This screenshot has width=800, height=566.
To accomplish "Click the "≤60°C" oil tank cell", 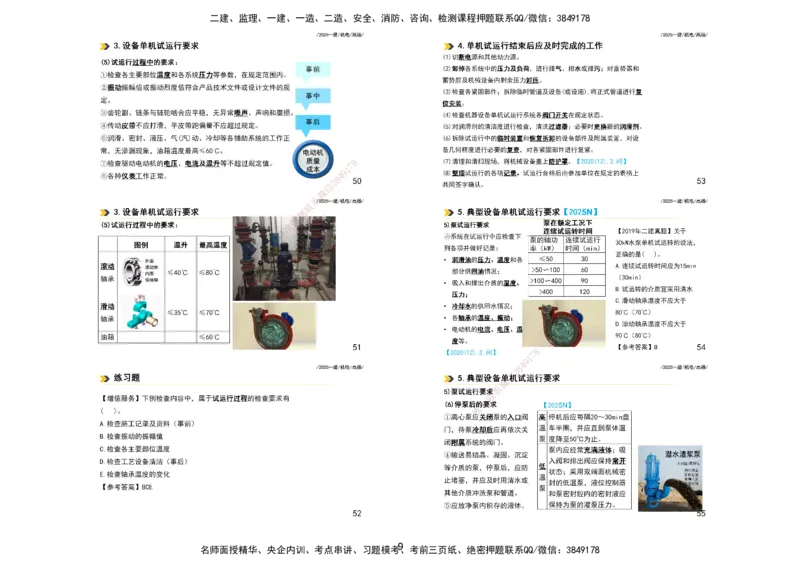I will (209, 337).
